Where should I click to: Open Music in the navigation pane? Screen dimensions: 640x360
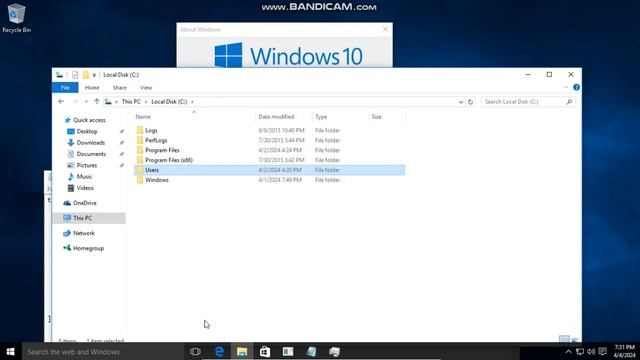click(84, 177)
